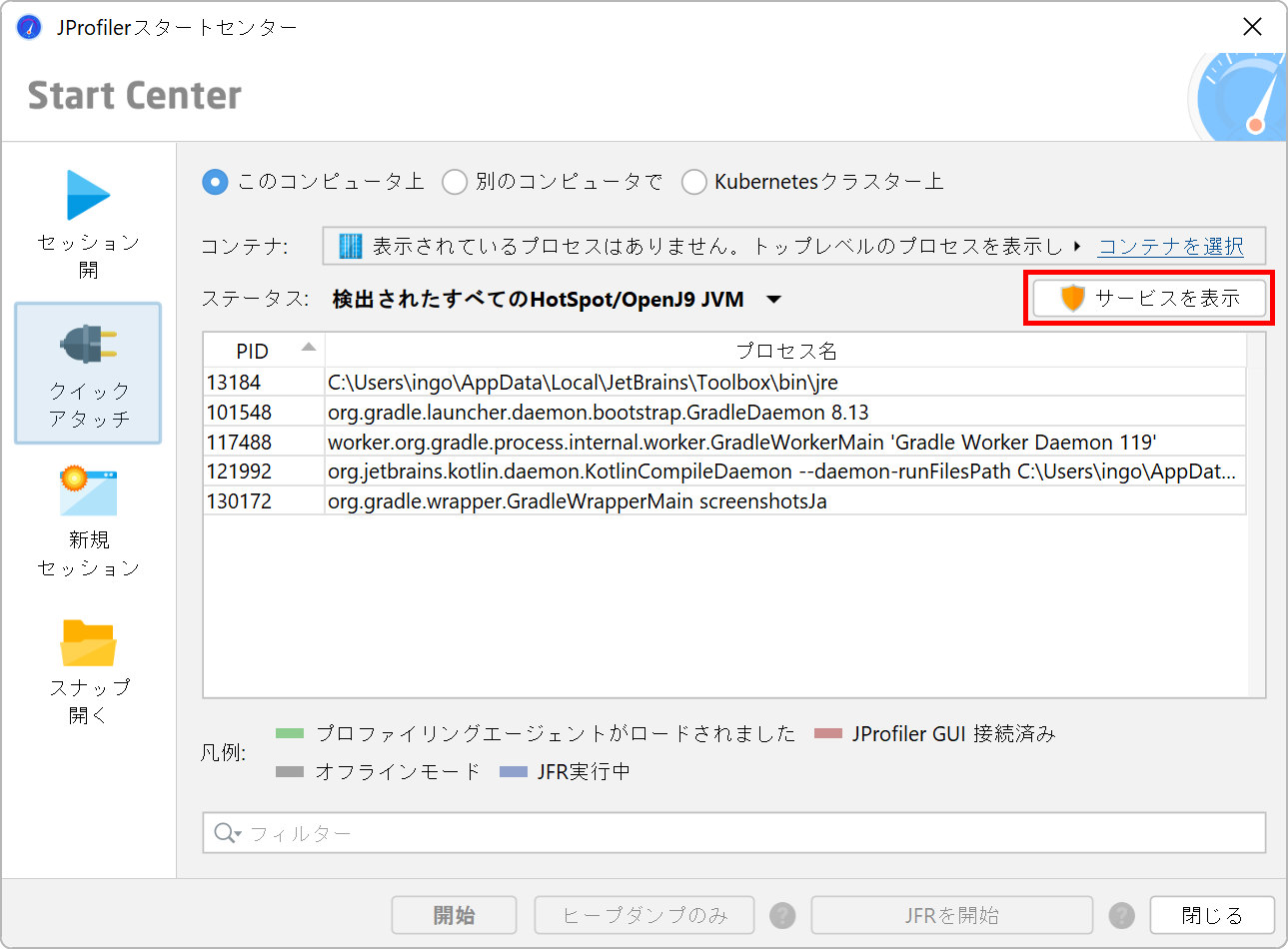Screen dimensions: 1288x949
Task: Click the プロセス名 column header
Action: [x=785, y=351]
